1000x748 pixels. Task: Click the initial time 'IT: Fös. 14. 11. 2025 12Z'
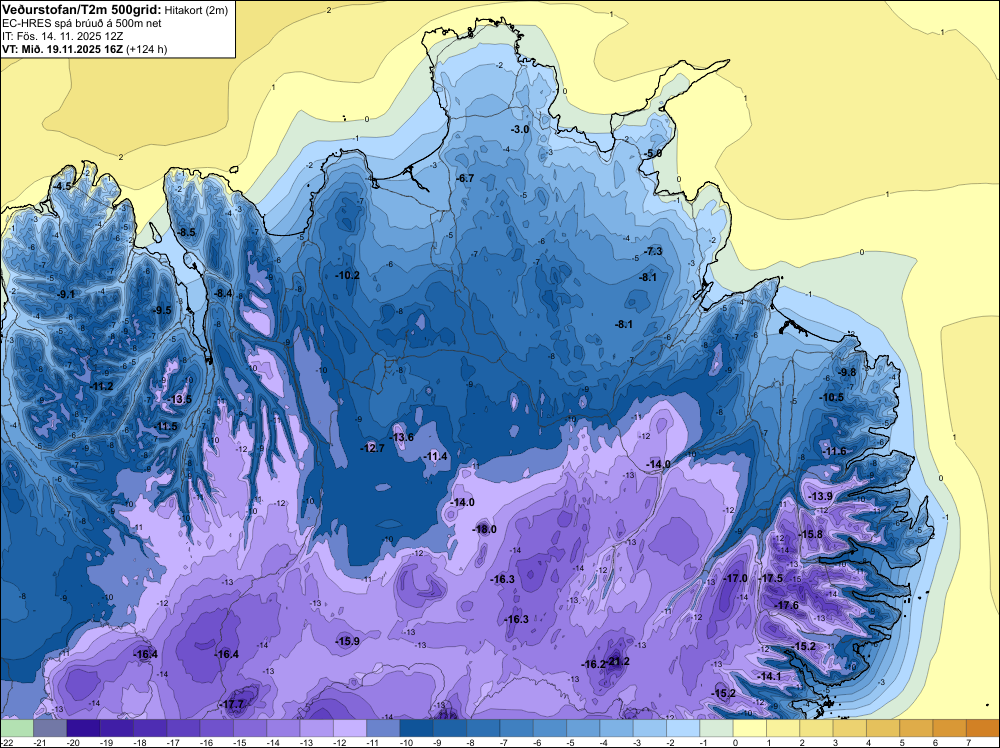62,36
